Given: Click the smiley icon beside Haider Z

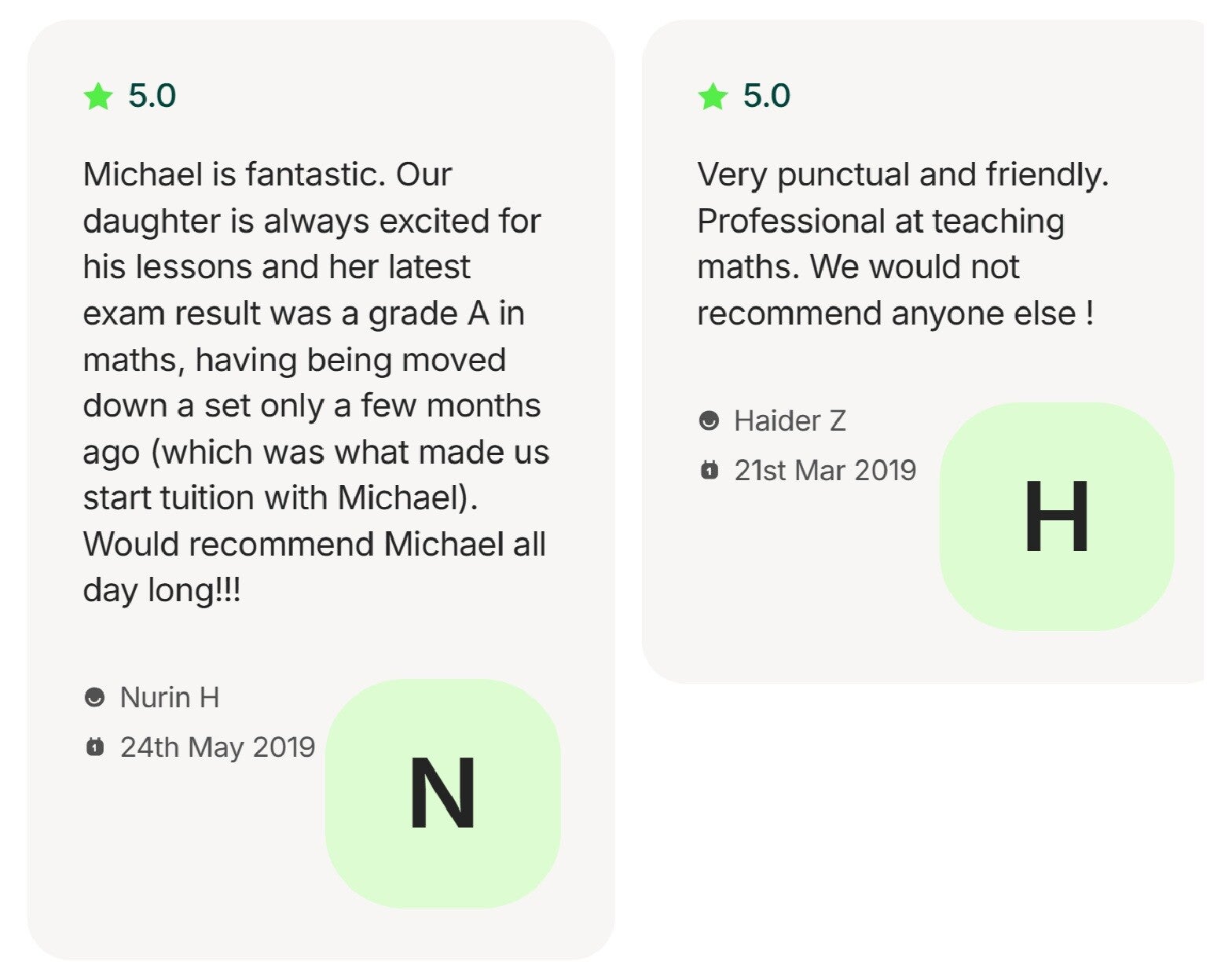Looking at the screenshot, I should pos(709,420).
